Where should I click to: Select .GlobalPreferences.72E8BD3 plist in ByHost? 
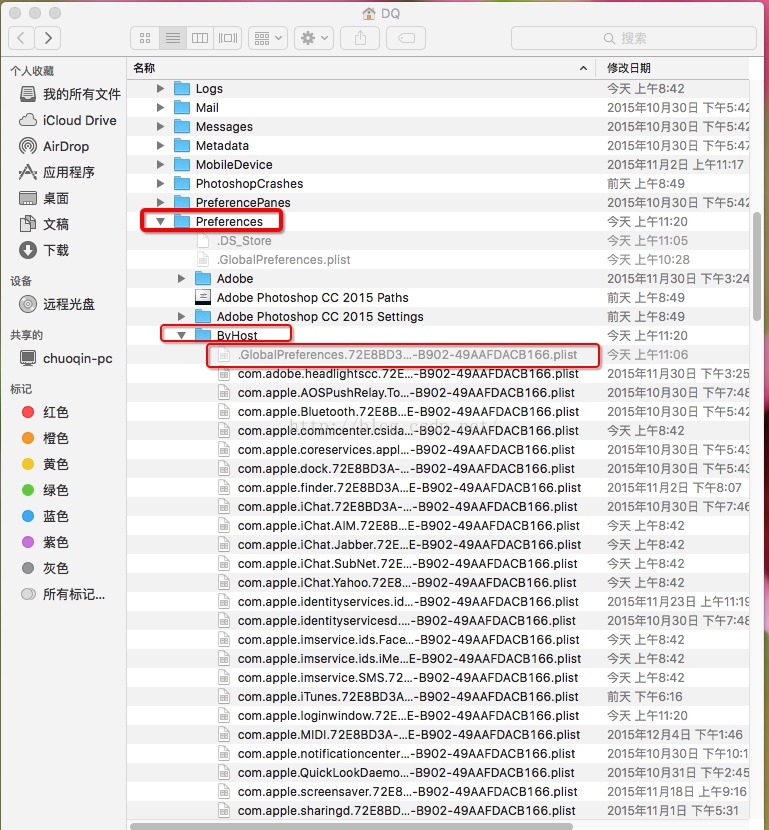click(408, 355)
